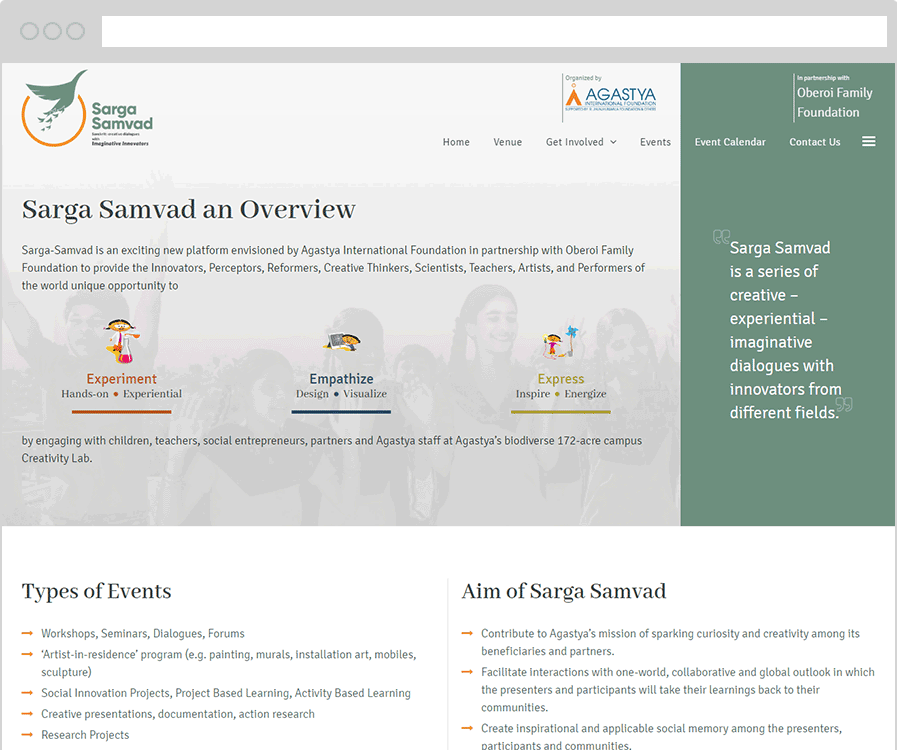Click the Empathize heading
897x750 pixels.
pyautogui.click(x=342, y=379)
